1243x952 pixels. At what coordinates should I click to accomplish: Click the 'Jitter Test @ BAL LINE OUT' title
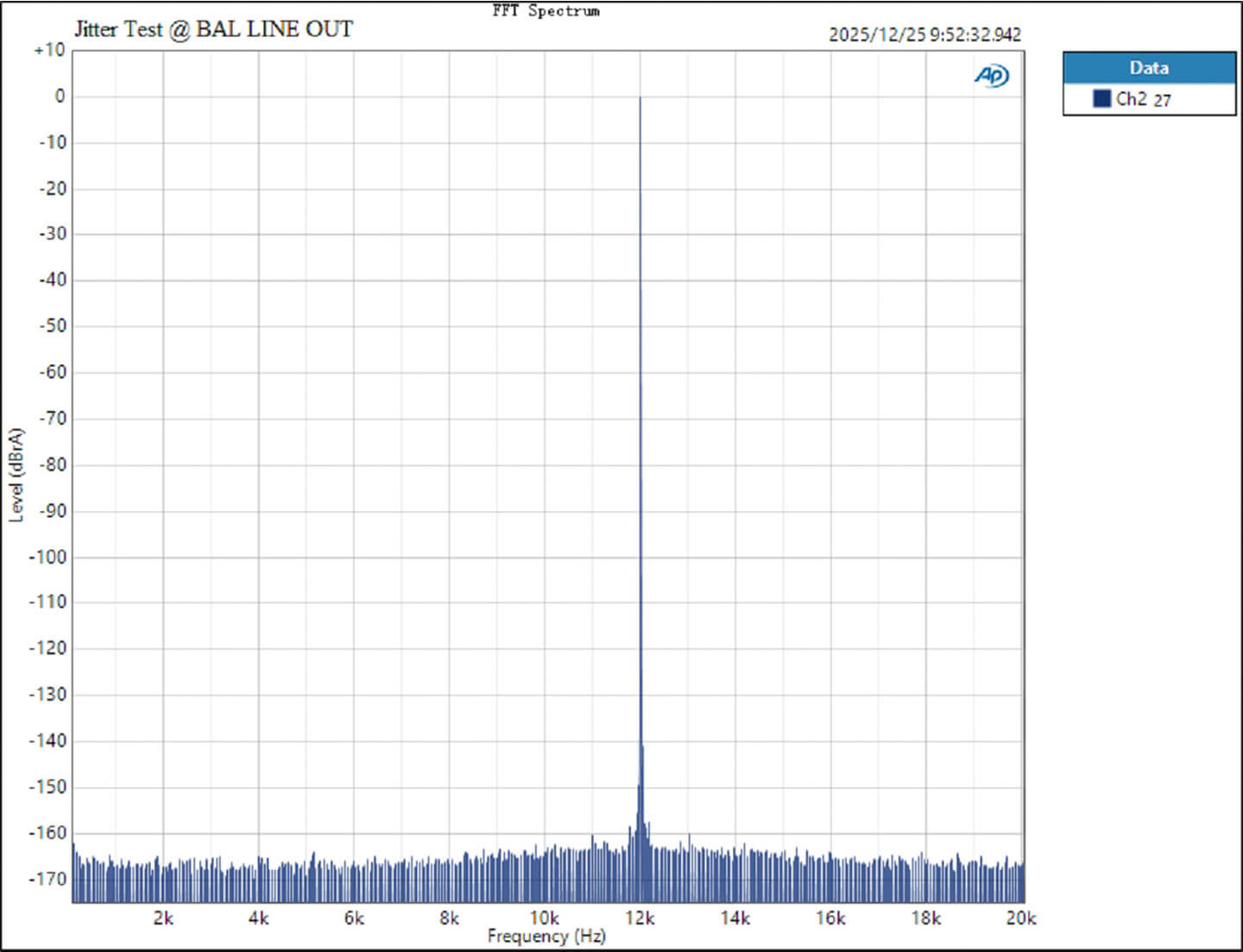pos(213,29)
